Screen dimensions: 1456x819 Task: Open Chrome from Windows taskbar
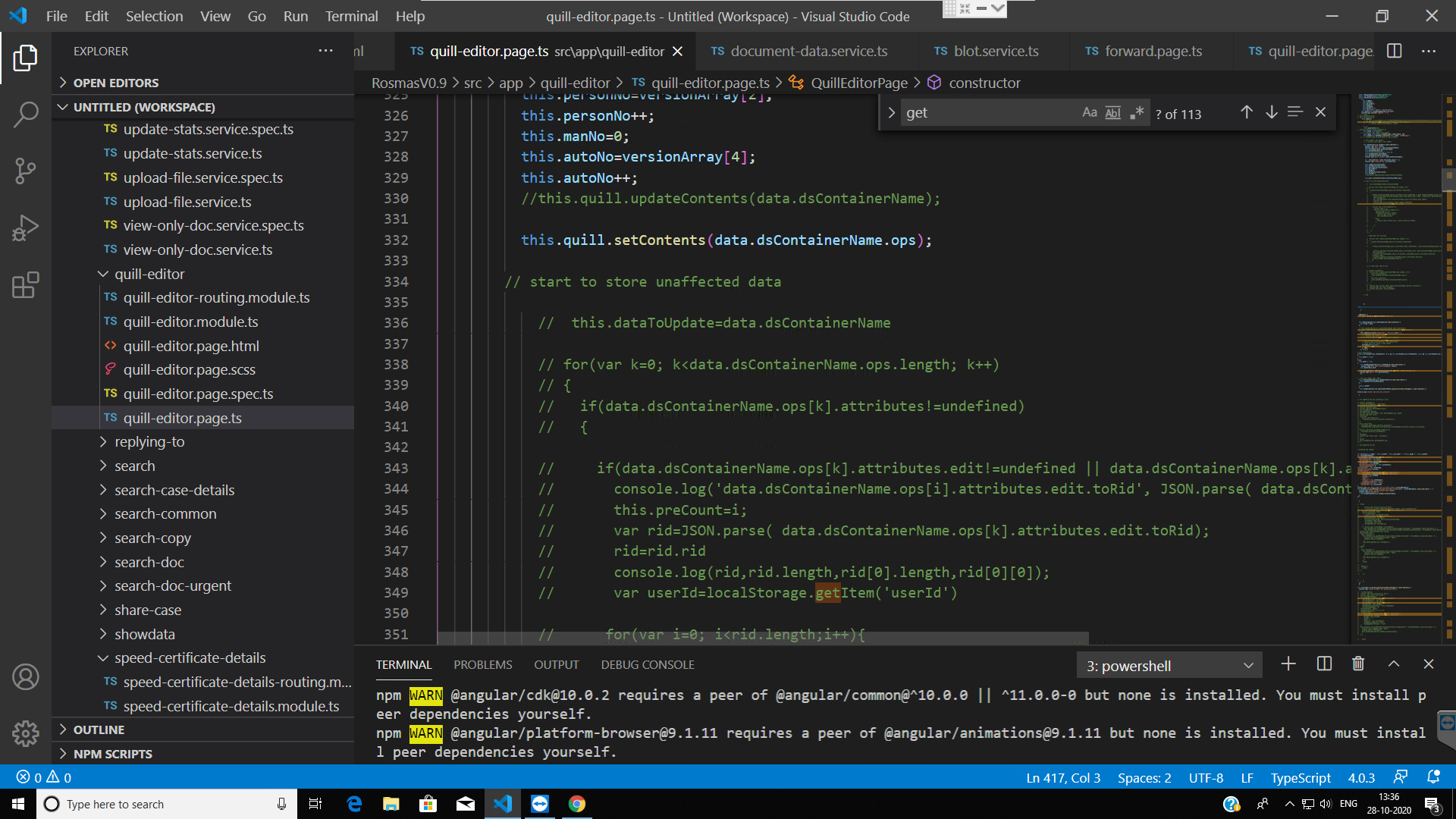(x=577, y=804)
